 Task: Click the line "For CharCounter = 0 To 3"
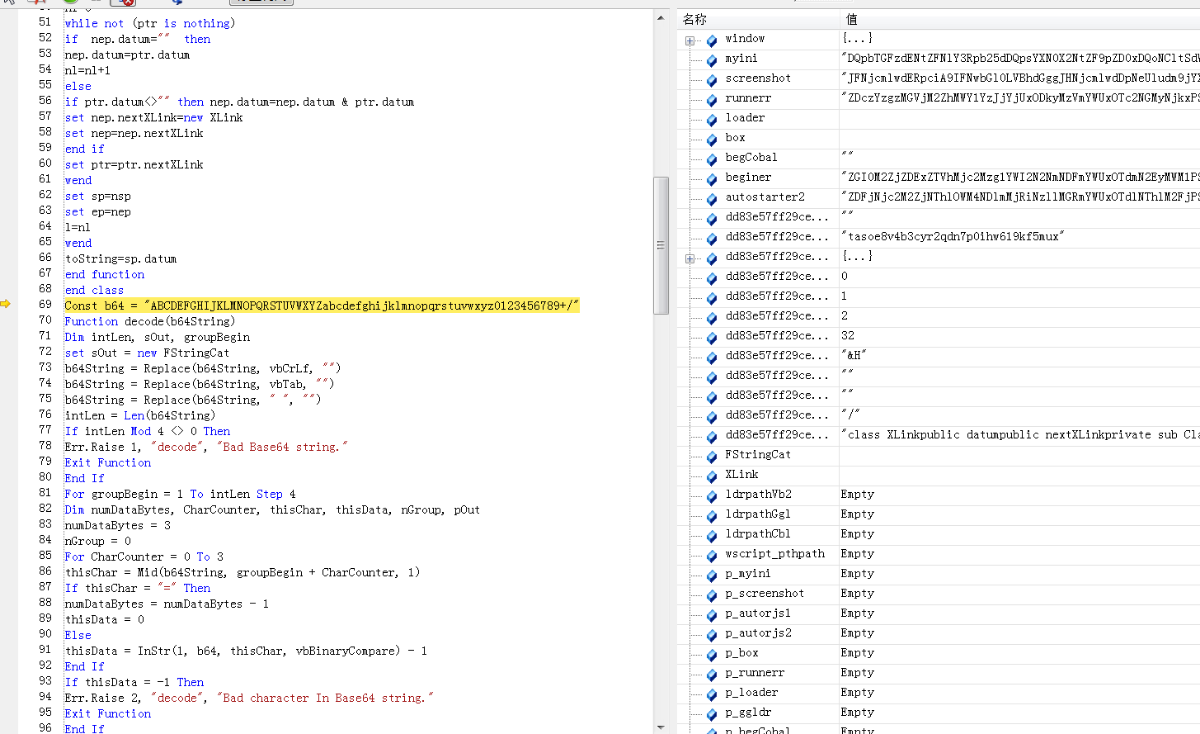point(144,557)
